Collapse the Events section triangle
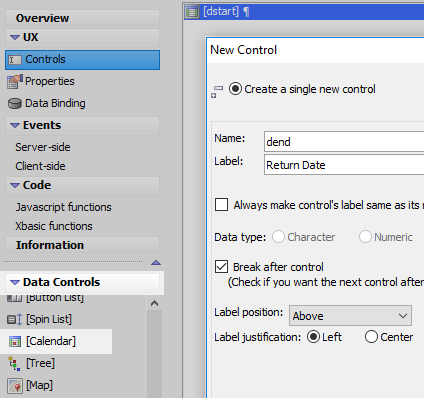This screenshot has height=398, width=424. 15,125
